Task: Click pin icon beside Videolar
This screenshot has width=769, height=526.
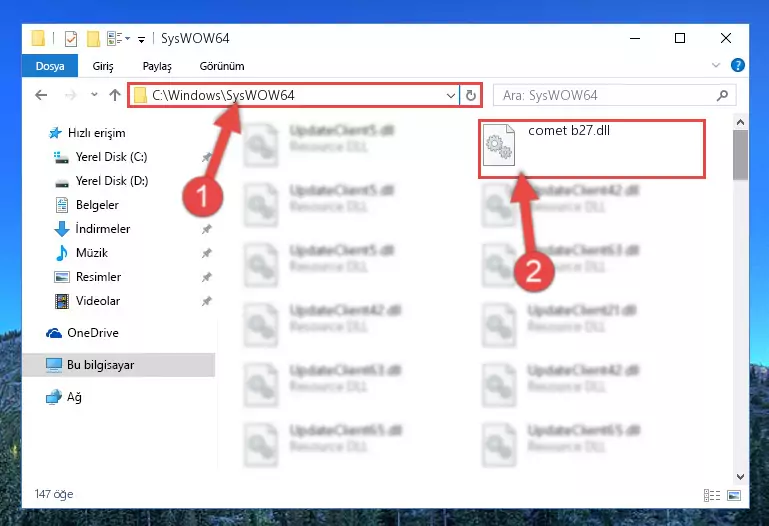Action: (x=206, y=301)
